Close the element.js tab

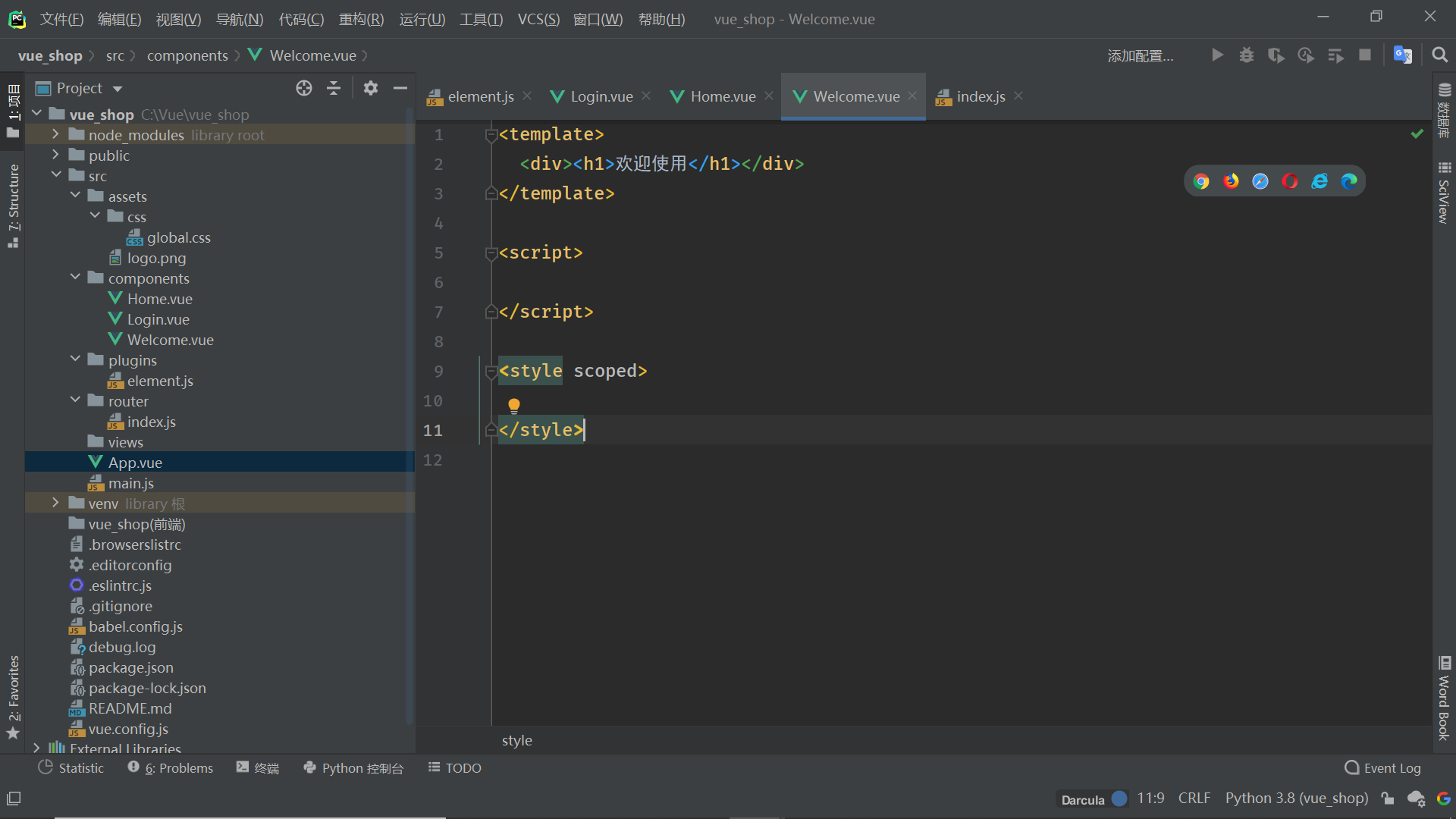[x=527, y=96]
